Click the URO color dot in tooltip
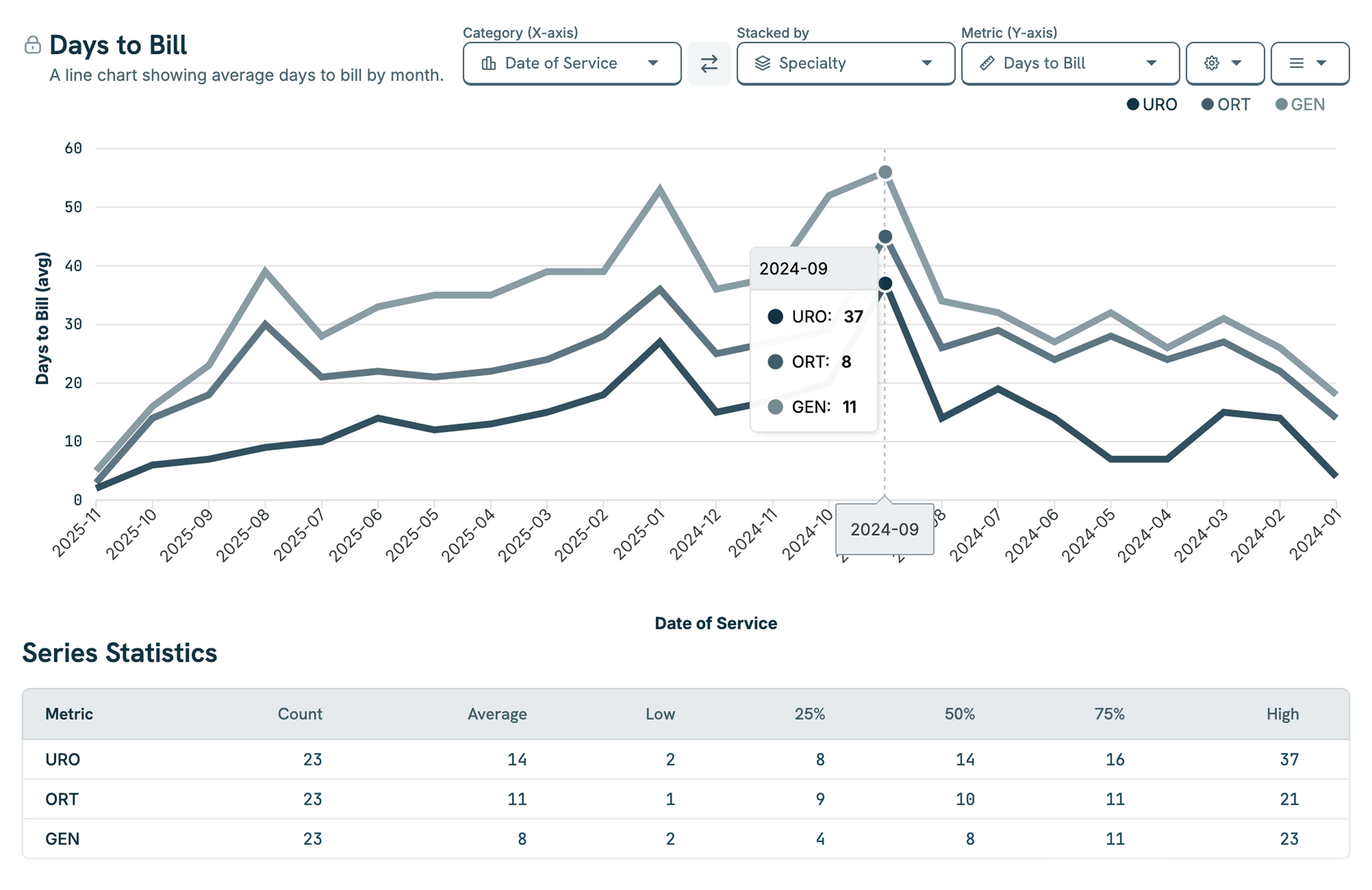Image resolution: width=1372 pixels, height=890 pixels. [x=775, y=317]
